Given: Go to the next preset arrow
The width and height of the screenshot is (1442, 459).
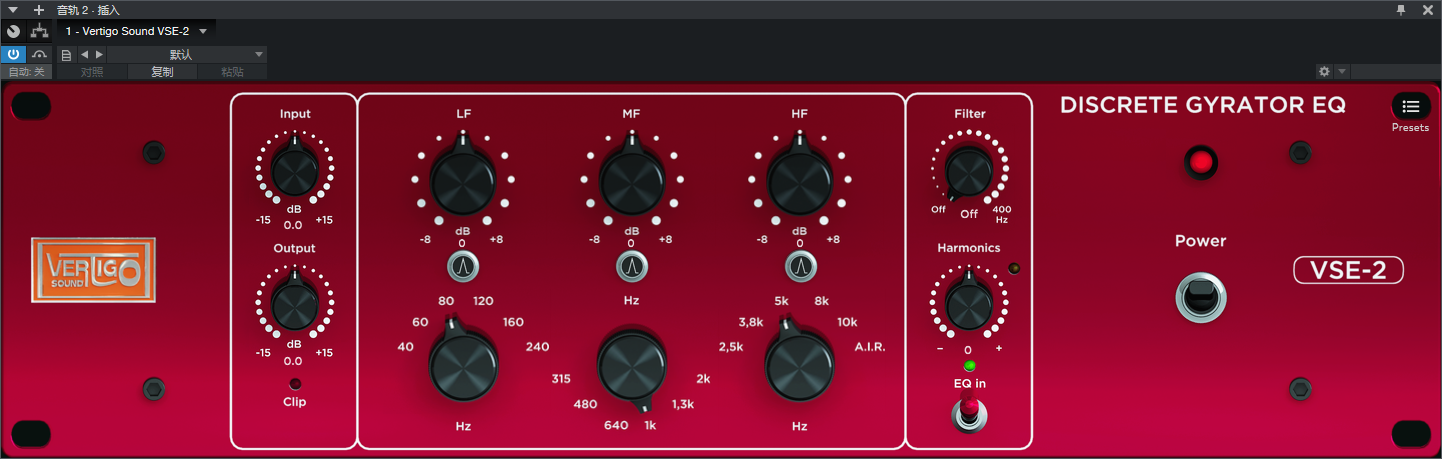Looking at the screenshot, I should coord(98,54).
